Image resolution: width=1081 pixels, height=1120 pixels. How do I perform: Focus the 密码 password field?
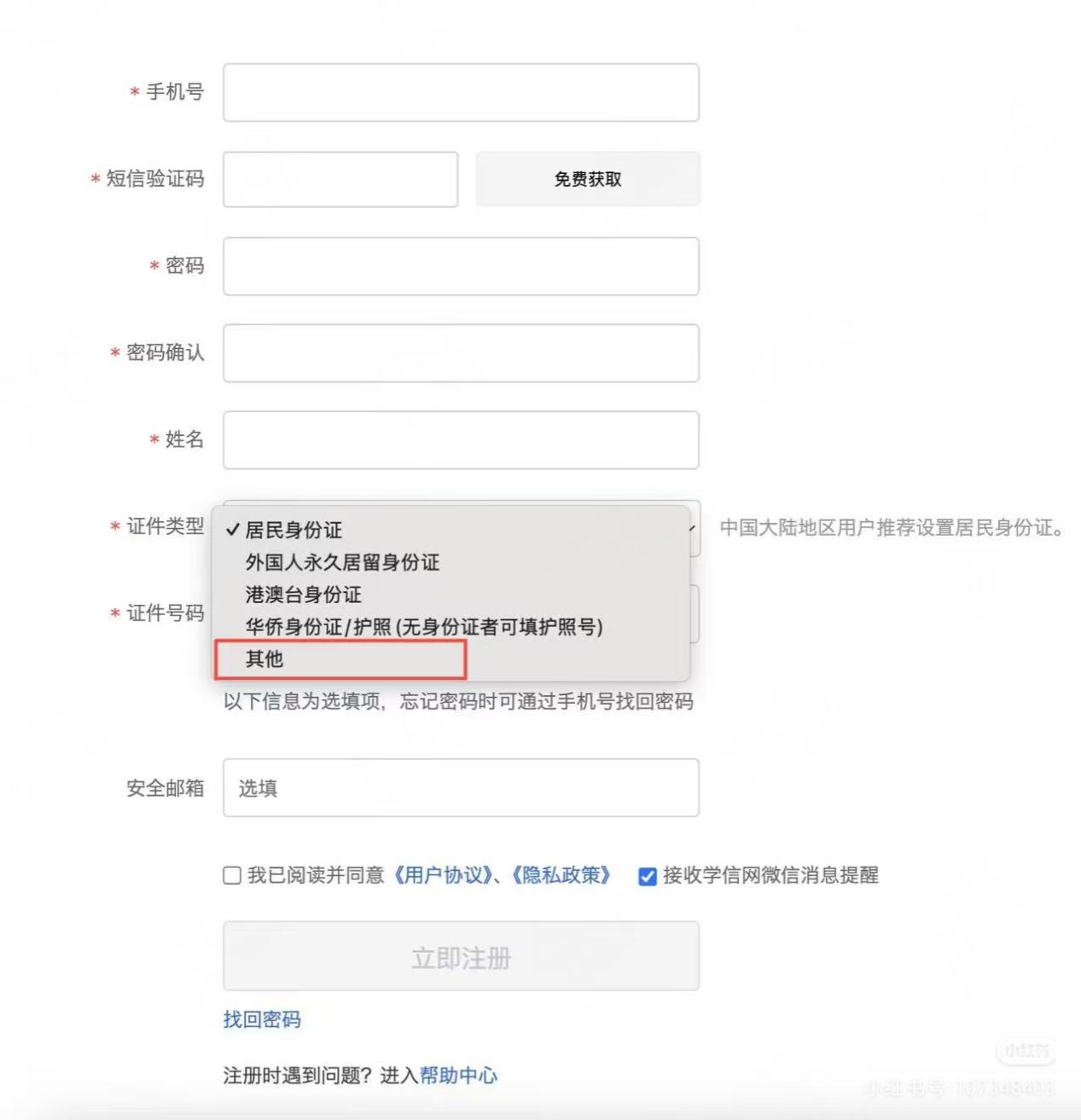tap(461, 266)
